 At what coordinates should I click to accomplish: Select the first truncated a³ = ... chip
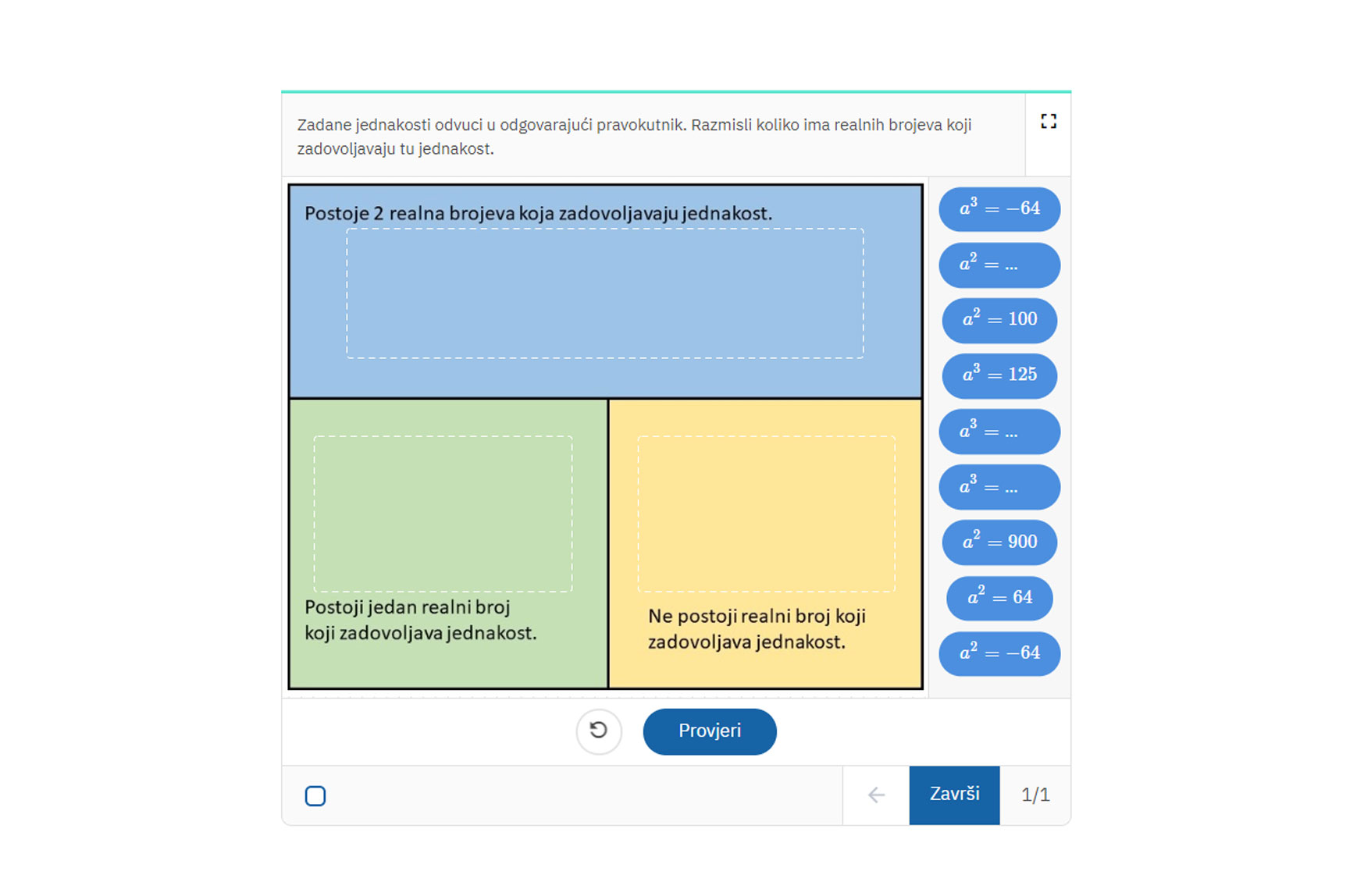999,431
